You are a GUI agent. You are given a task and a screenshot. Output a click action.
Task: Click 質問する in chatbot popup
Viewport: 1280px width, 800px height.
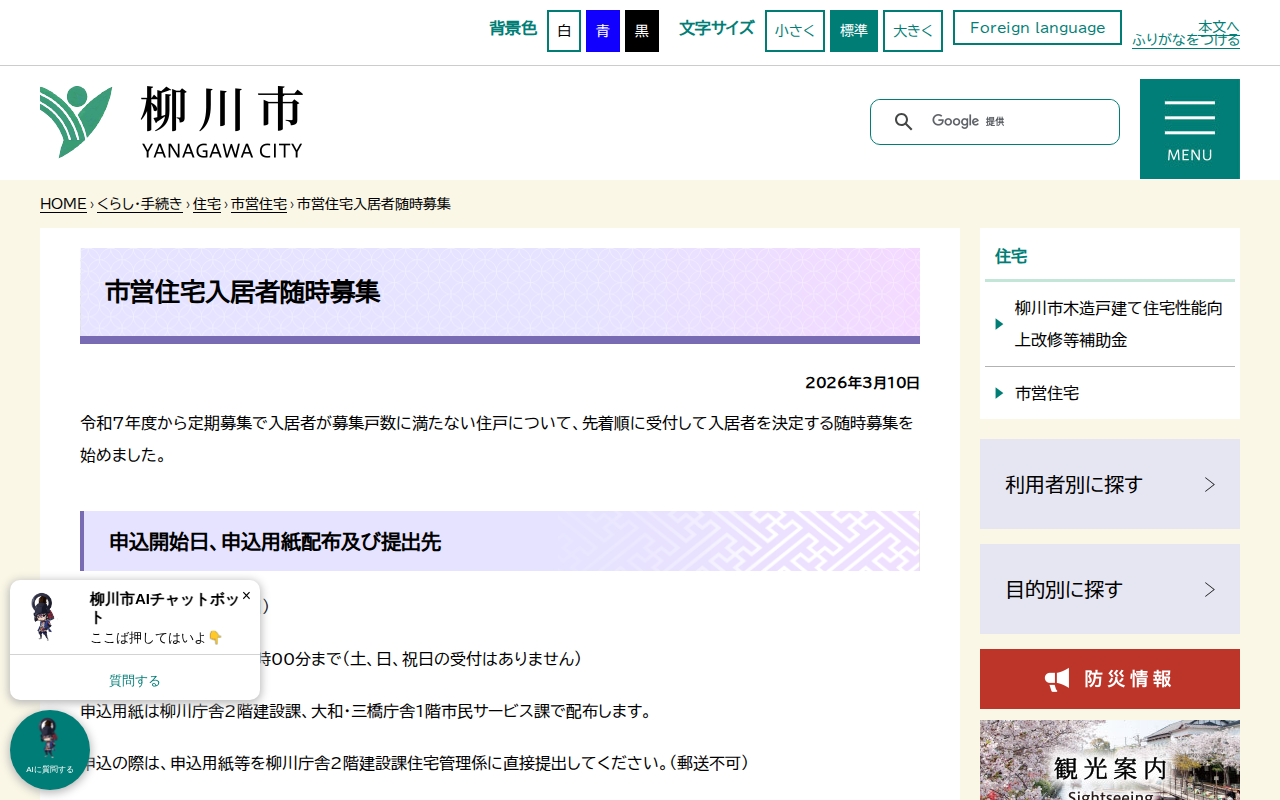(135, 680)
